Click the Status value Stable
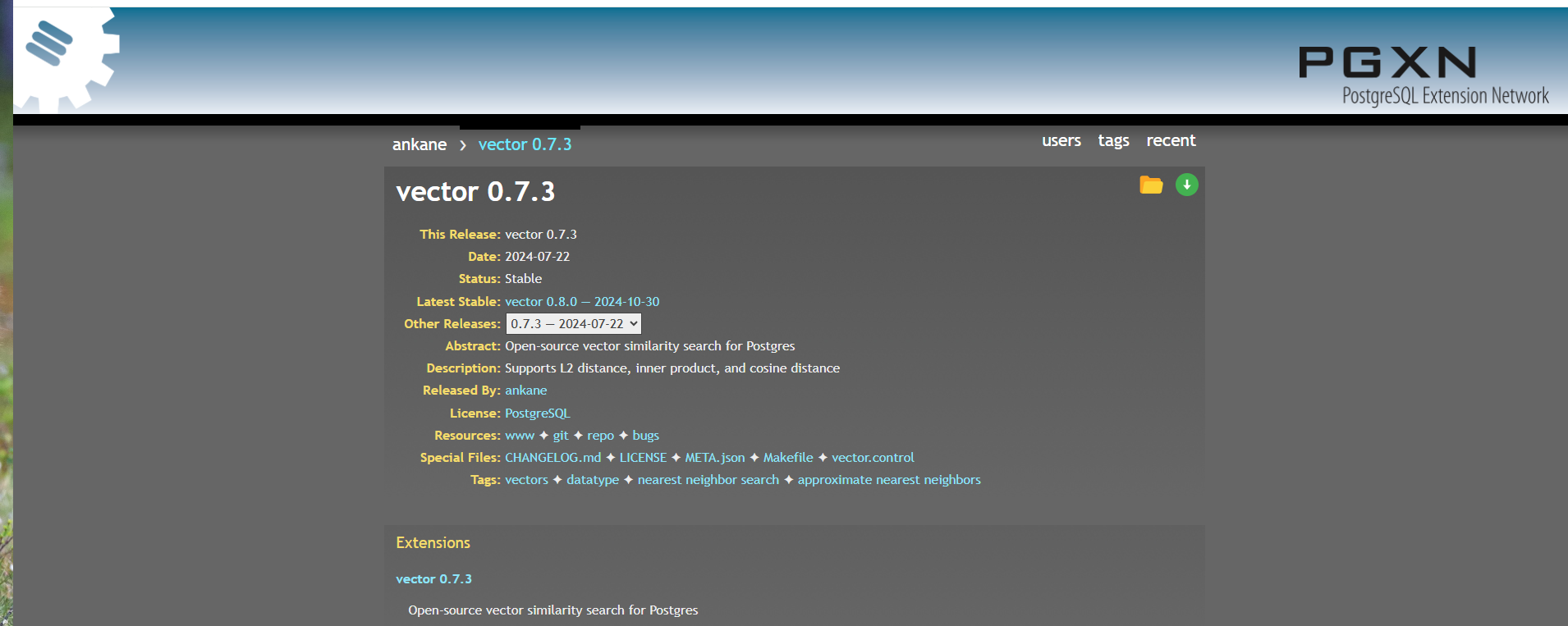Image resolution: width=1568 pixels, height=626 pixels. [x=523, y=279]
